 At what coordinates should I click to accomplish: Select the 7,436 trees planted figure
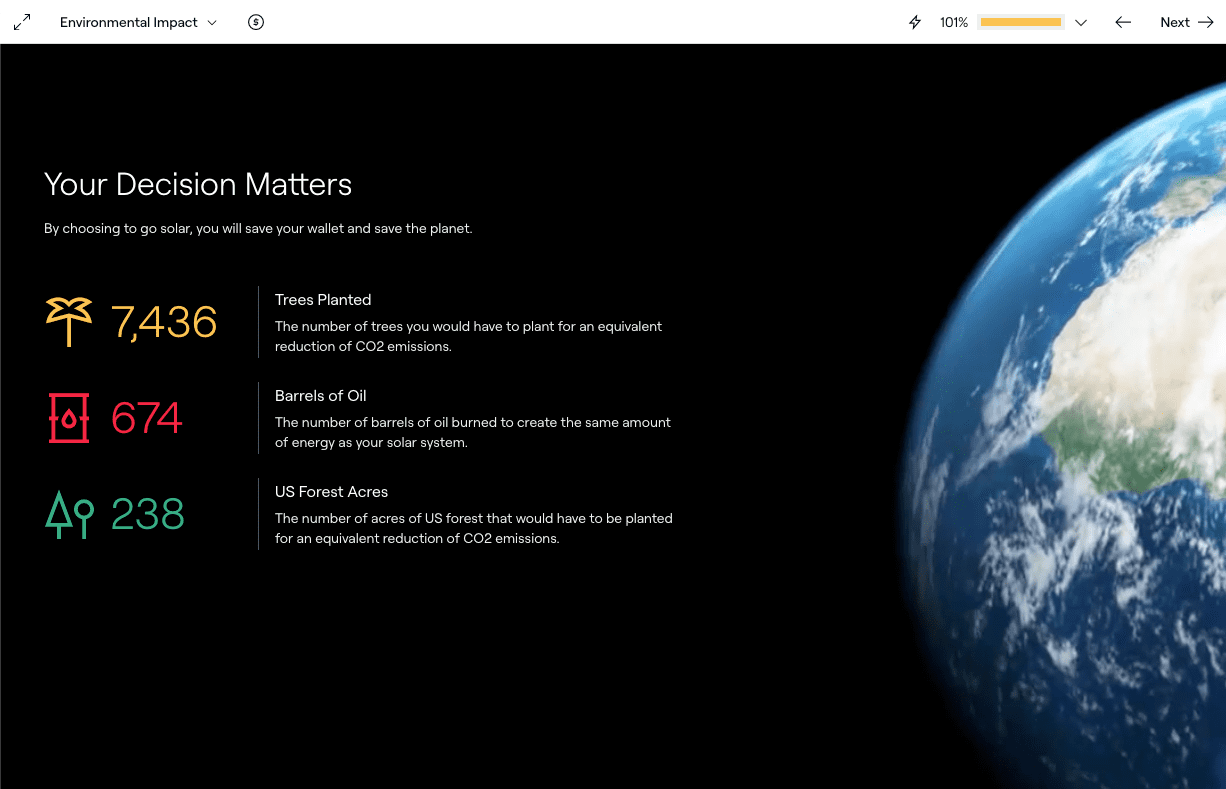click(164, 322)
